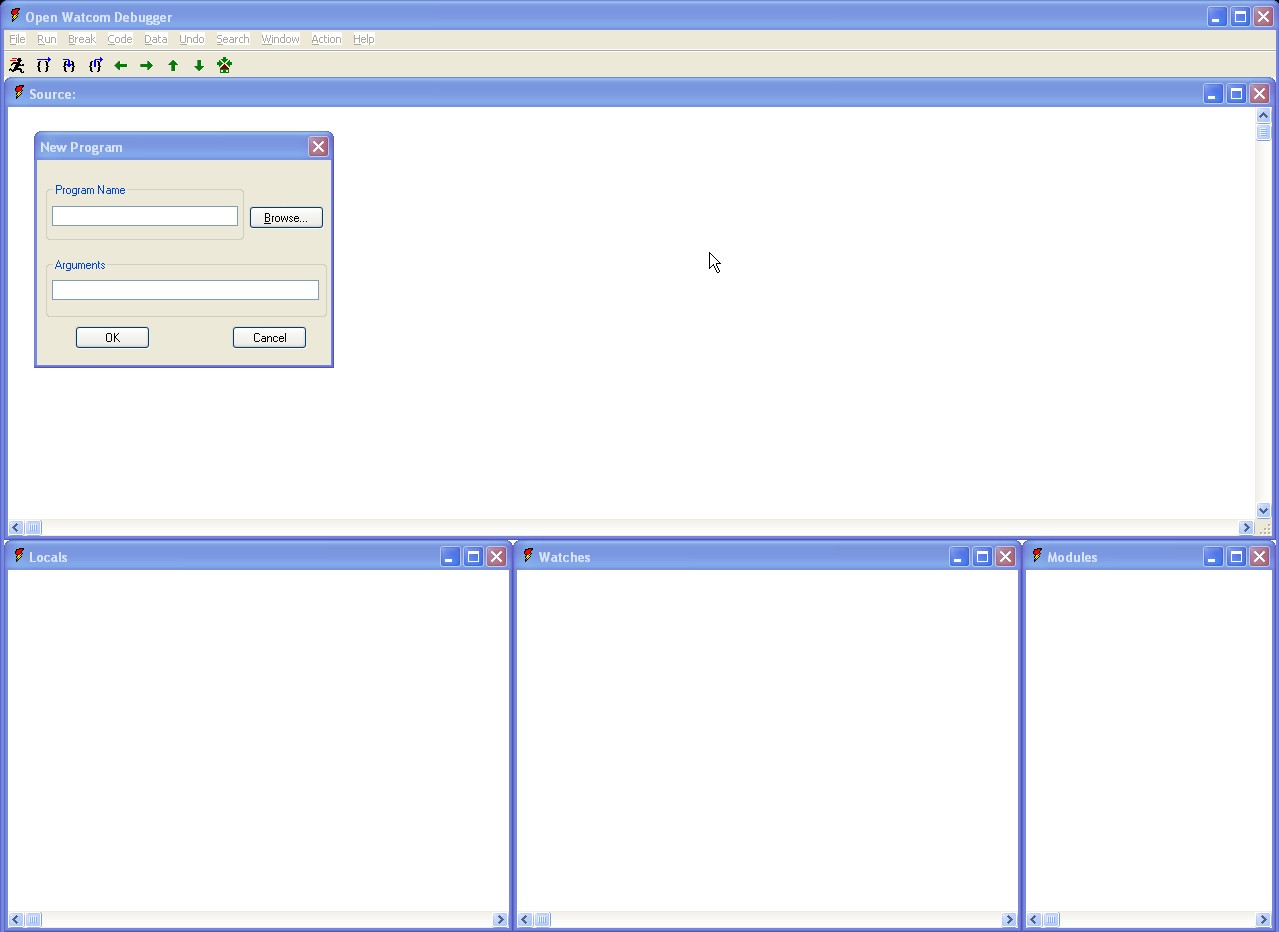Click the Locals window scroll right arrow

click(500, 919)
